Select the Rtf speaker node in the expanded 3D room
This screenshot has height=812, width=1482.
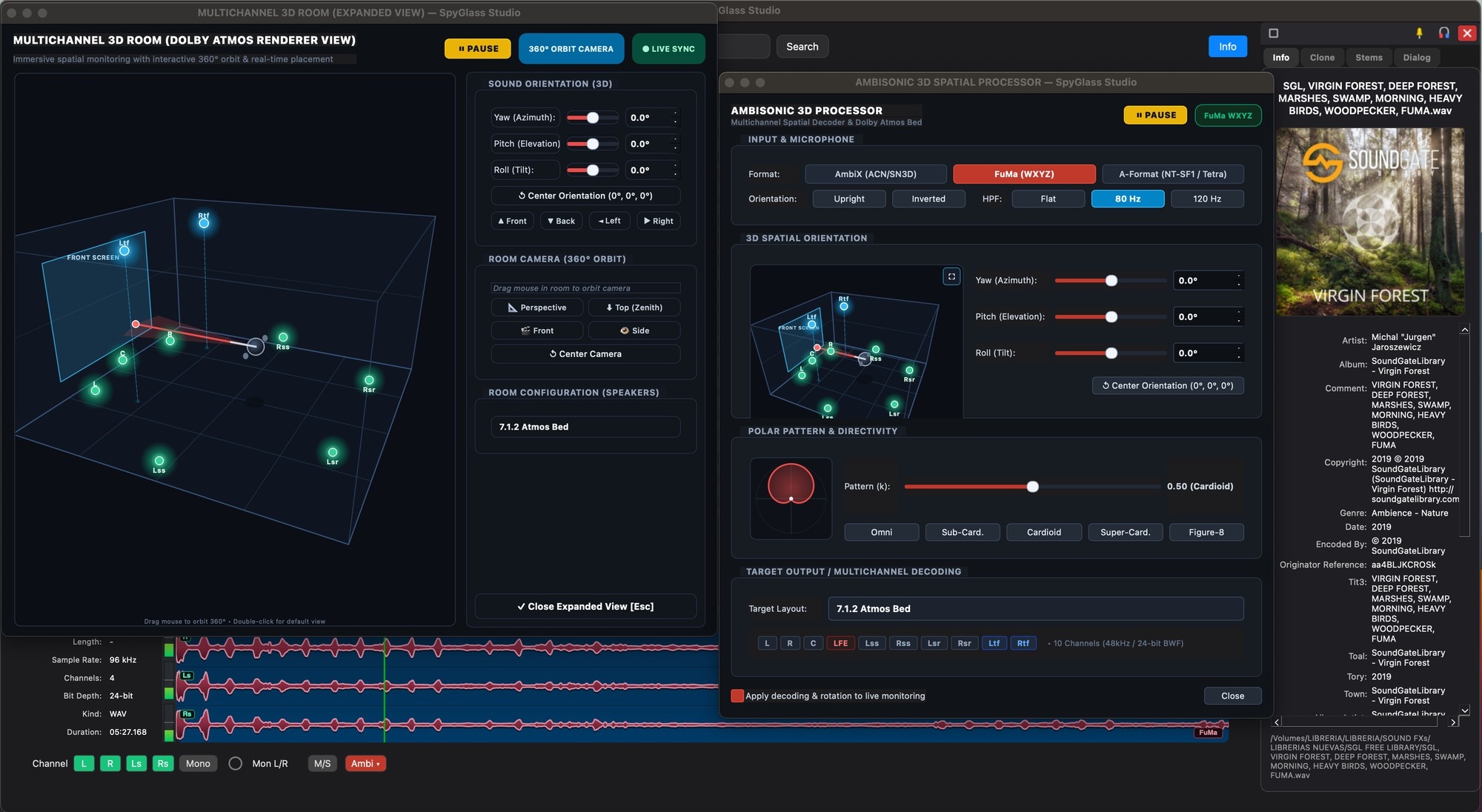coord(204,223)
